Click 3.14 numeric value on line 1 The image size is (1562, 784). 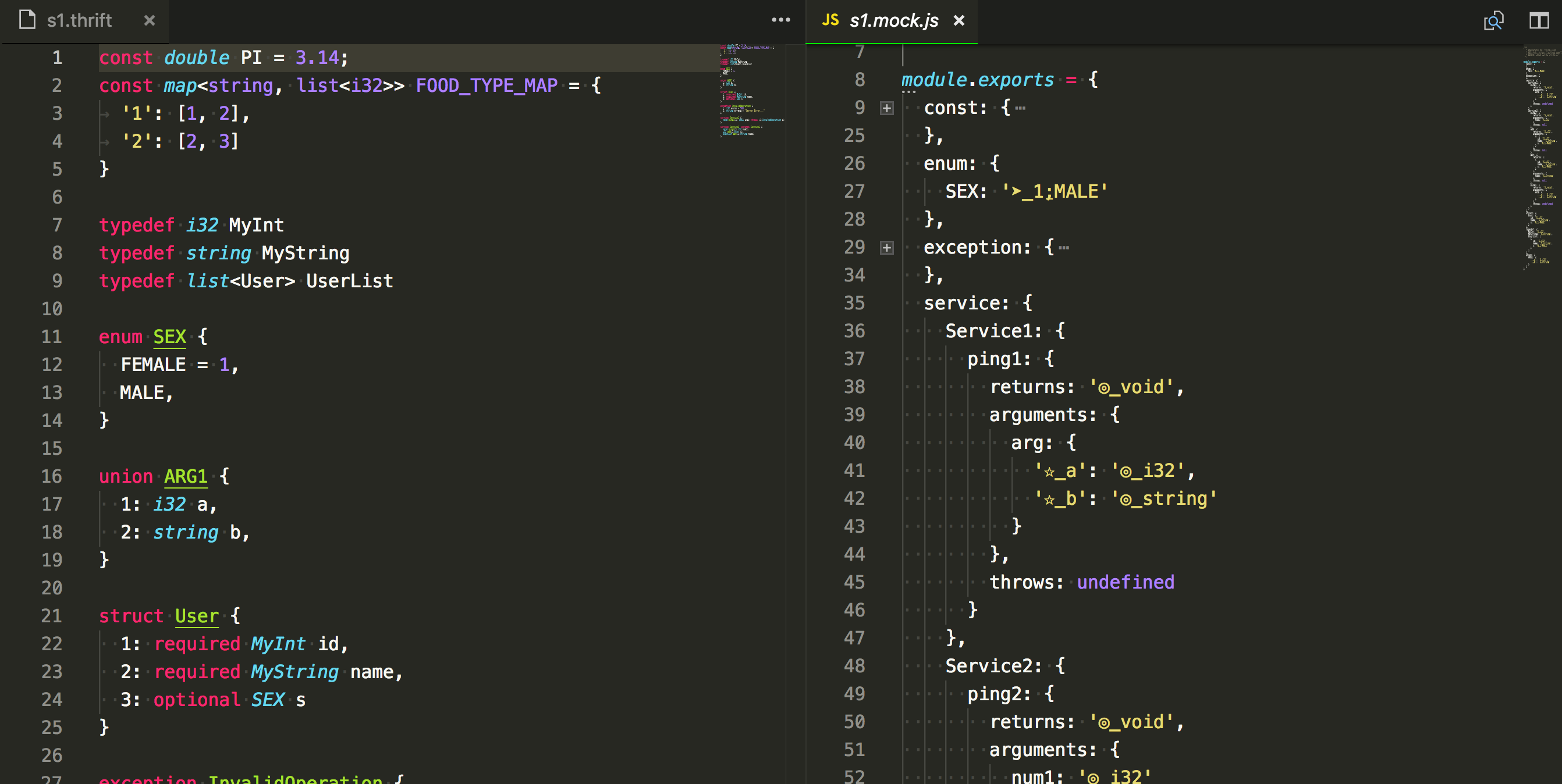(317, 58)
